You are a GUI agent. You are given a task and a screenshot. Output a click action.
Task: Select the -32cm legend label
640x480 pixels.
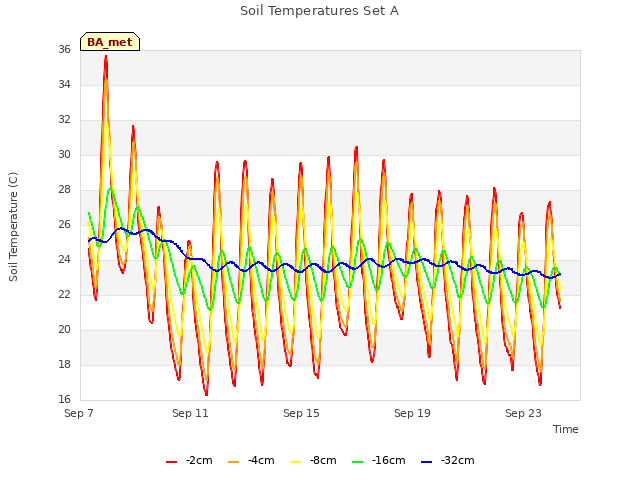coord(458,460)
